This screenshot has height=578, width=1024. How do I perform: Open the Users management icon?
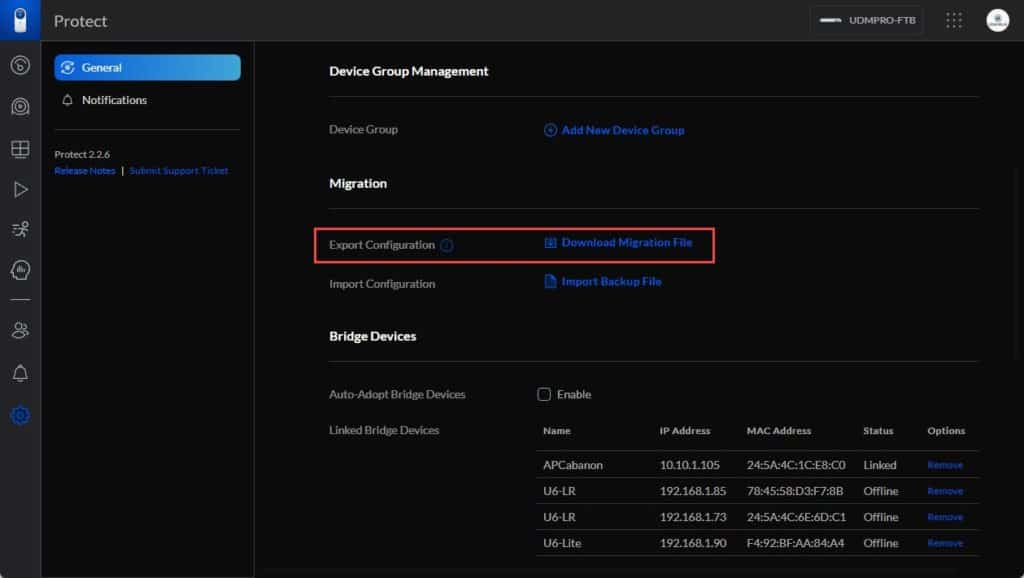coord(20,330)
